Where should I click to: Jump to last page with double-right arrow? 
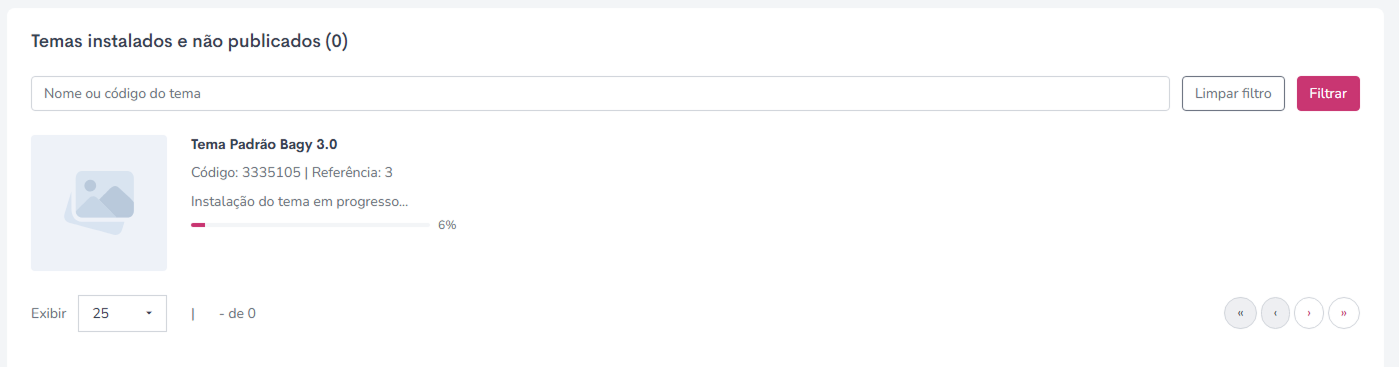pyautogui.click(x=1343, y=313)
